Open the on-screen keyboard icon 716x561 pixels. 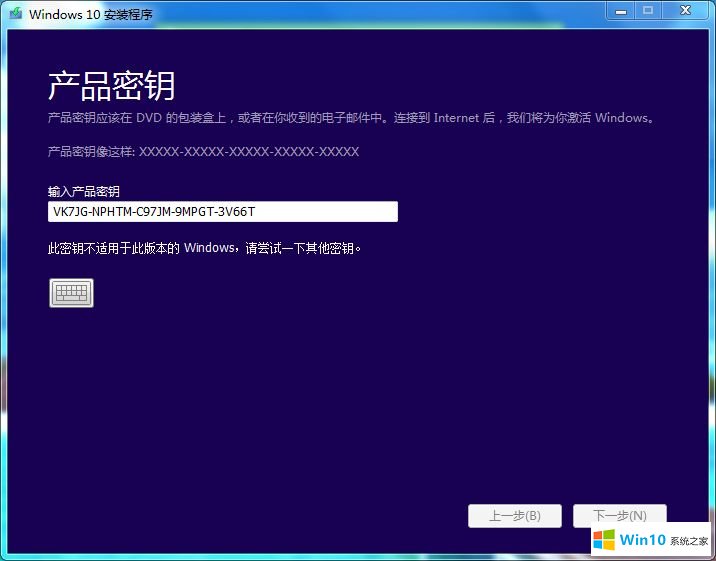coord(71,293)
